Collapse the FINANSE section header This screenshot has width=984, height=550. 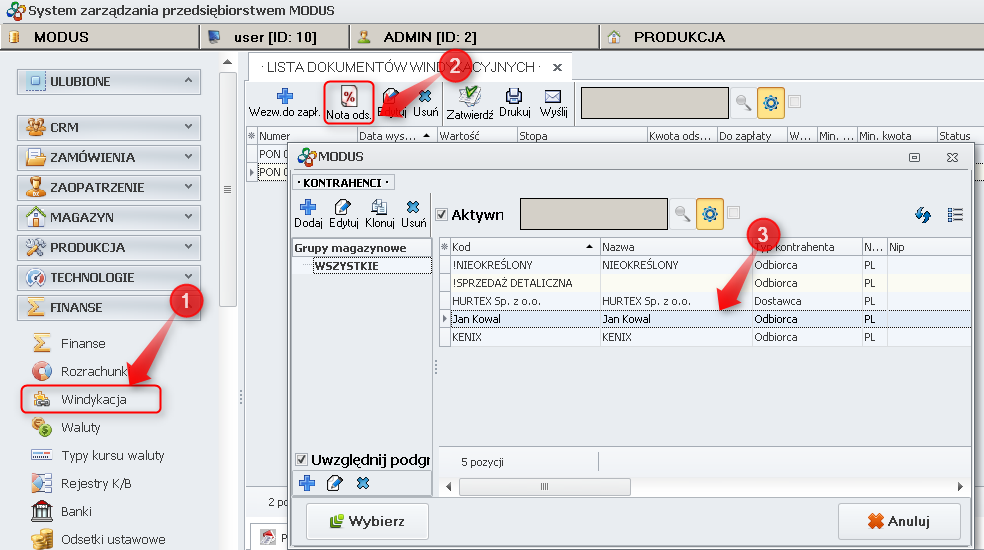tap(109, 308)
